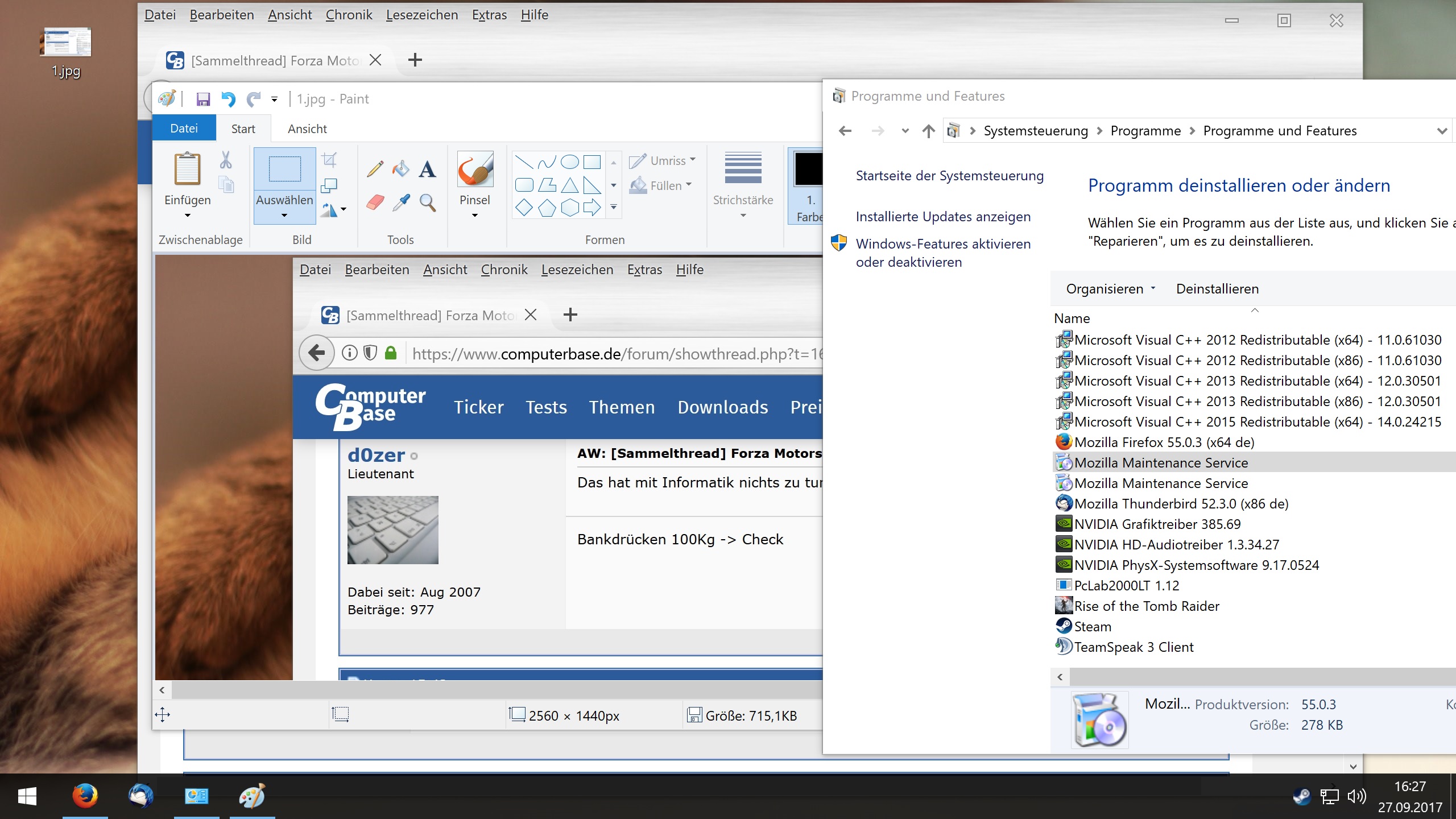Open Installierte Updates anzeigen link
The width and height of the screenshot is (1456, 819).
943,217
